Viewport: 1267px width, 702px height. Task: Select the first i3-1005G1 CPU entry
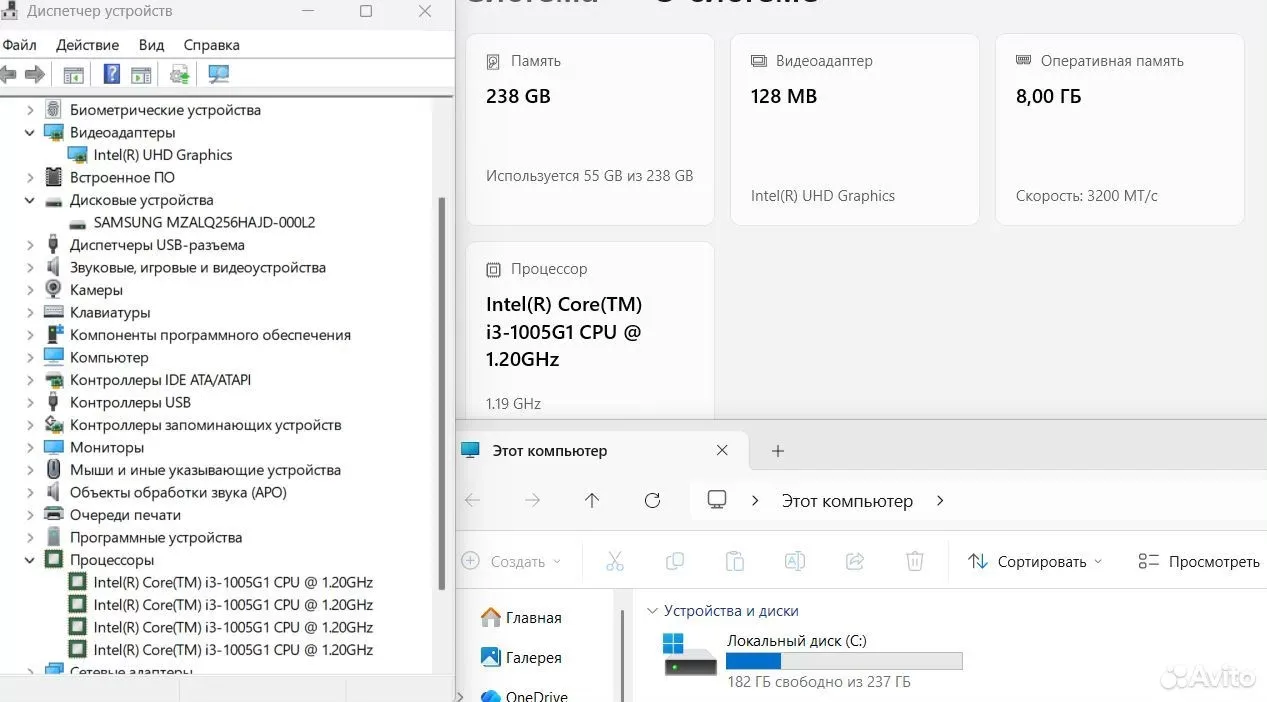point(233,582)
